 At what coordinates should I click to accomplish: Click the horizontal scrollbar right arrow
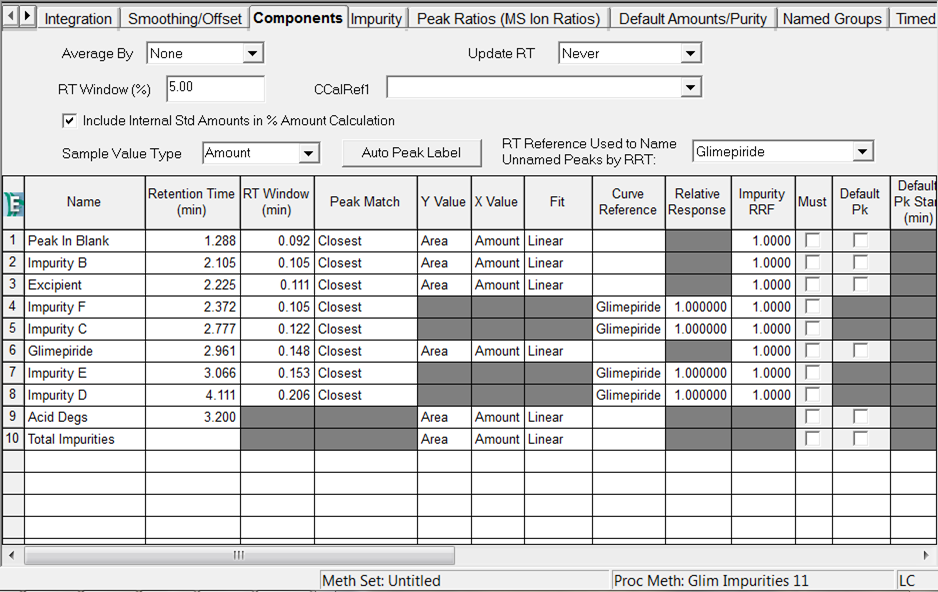click(x=926, y=556)
